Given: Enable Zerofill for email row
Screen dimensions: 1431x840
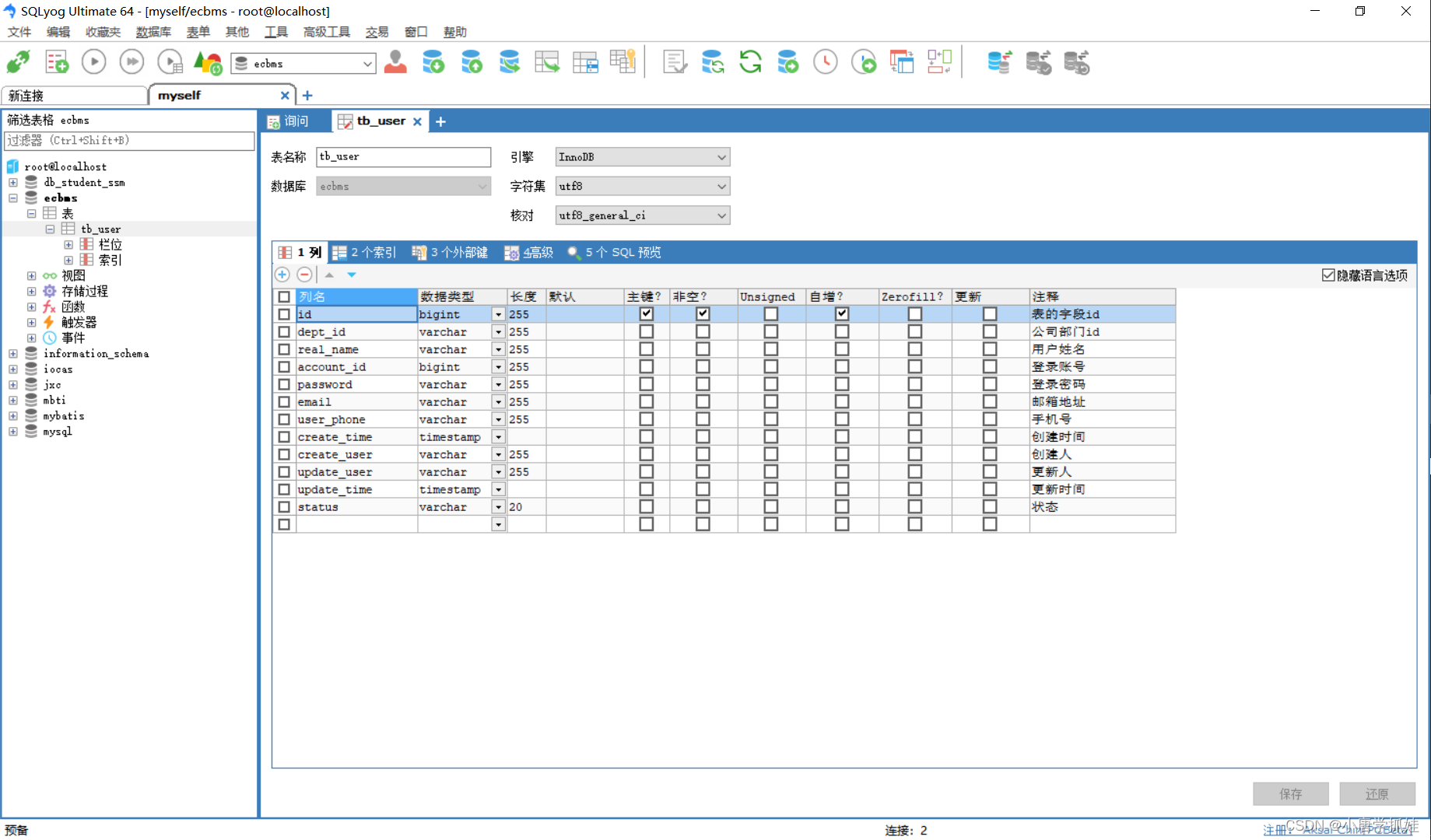Looking at the screenshot, I should tap(915, 402).
